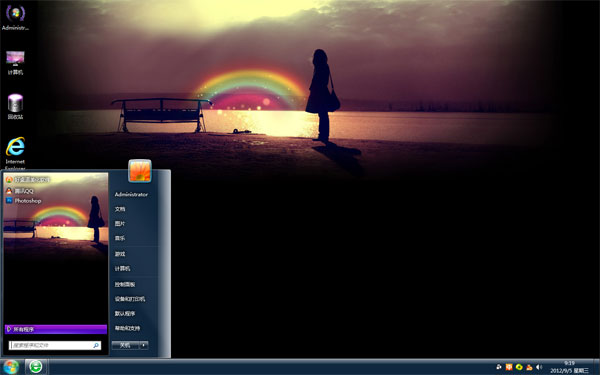Open the Administrator user folder link
The width and height of the screenshot is (600, 375).
(131, 194)
